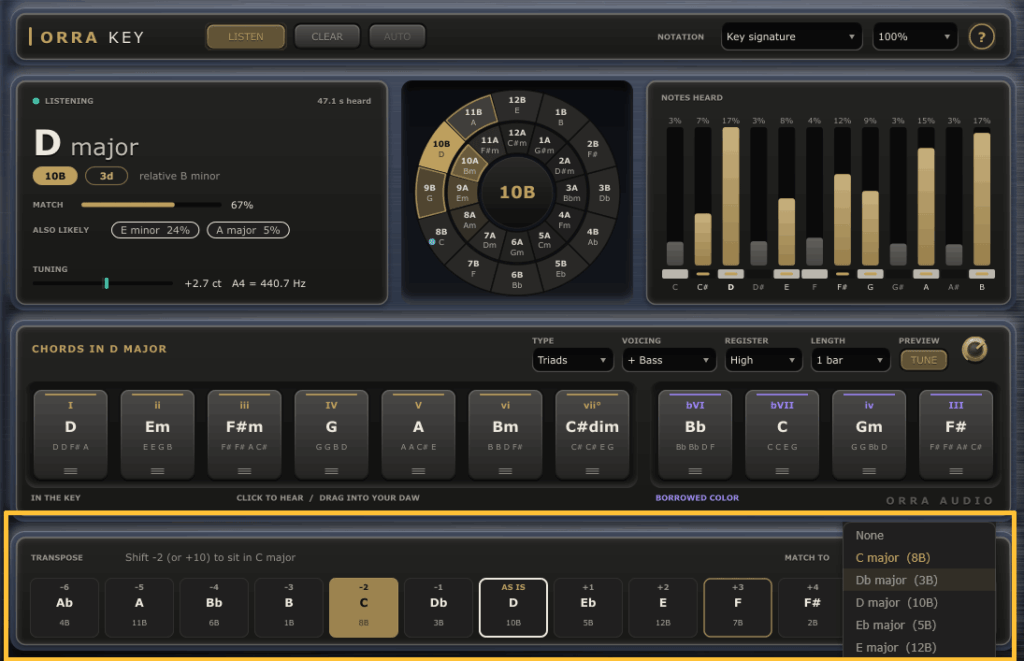Screen dimensions: 1024x661
Task: Click the drag handle on borrowed Bb chord card
Action: (x=695, y=471)
